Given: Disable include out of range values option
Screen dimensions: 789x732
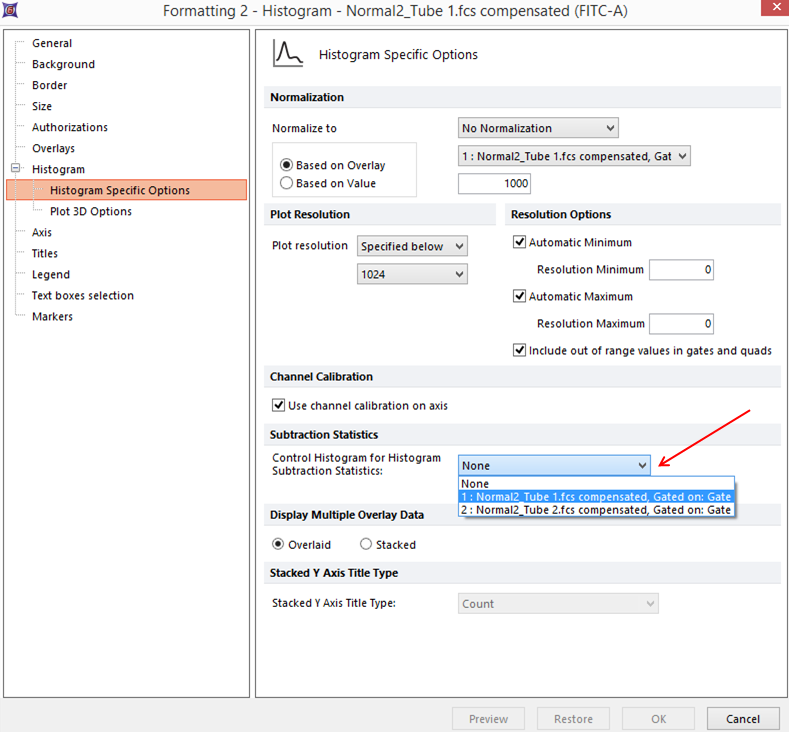Looking at the screenshot, I should click(519, 351).
